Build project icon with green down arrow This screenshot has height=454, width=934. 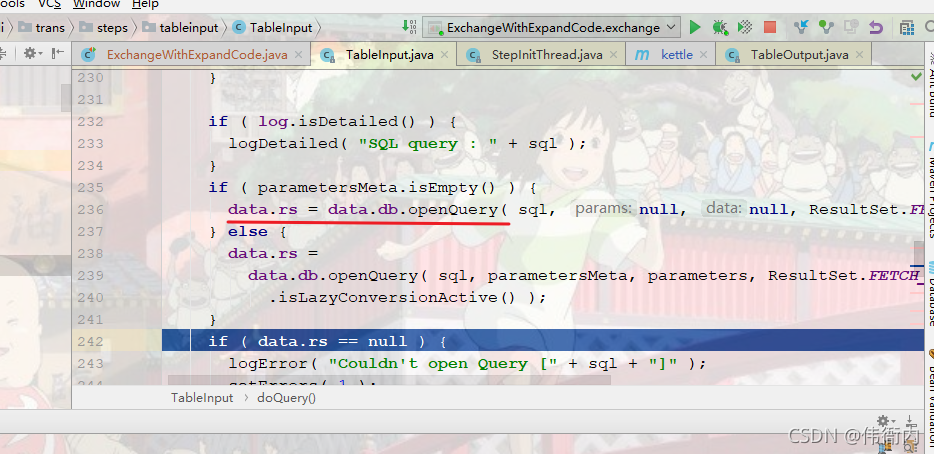[410, 26]
